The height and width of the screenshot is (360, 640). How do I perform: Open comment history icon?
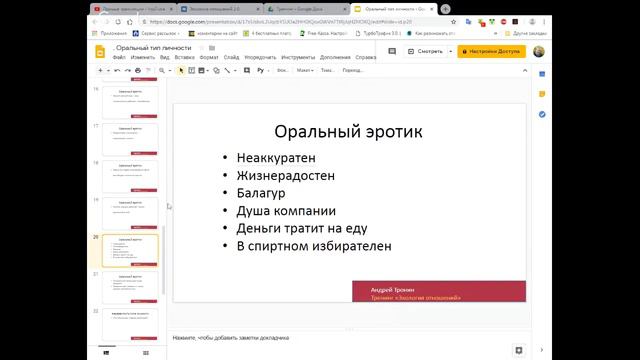392,51
